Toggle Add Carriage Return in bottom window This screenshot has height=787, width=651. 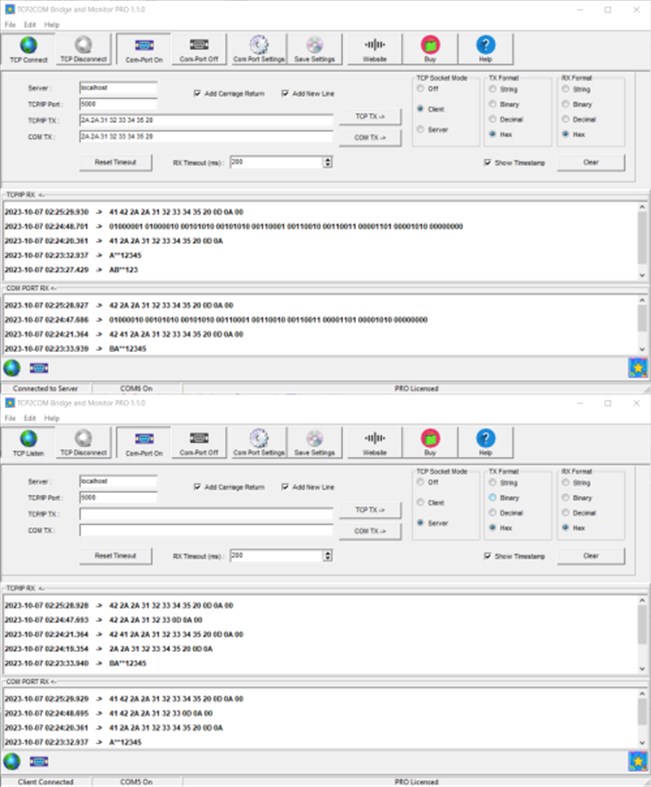197,487
